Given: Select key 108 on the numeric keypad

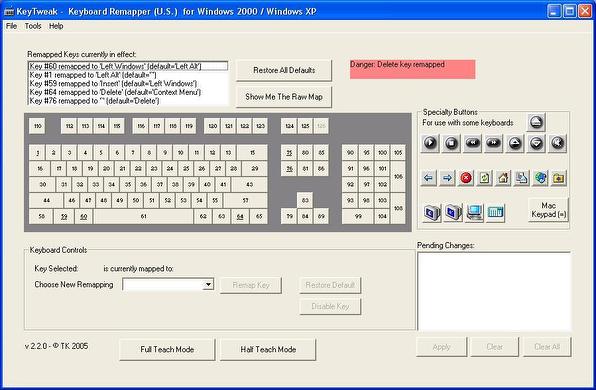Looking at the screenshot, I should point(398,208).
